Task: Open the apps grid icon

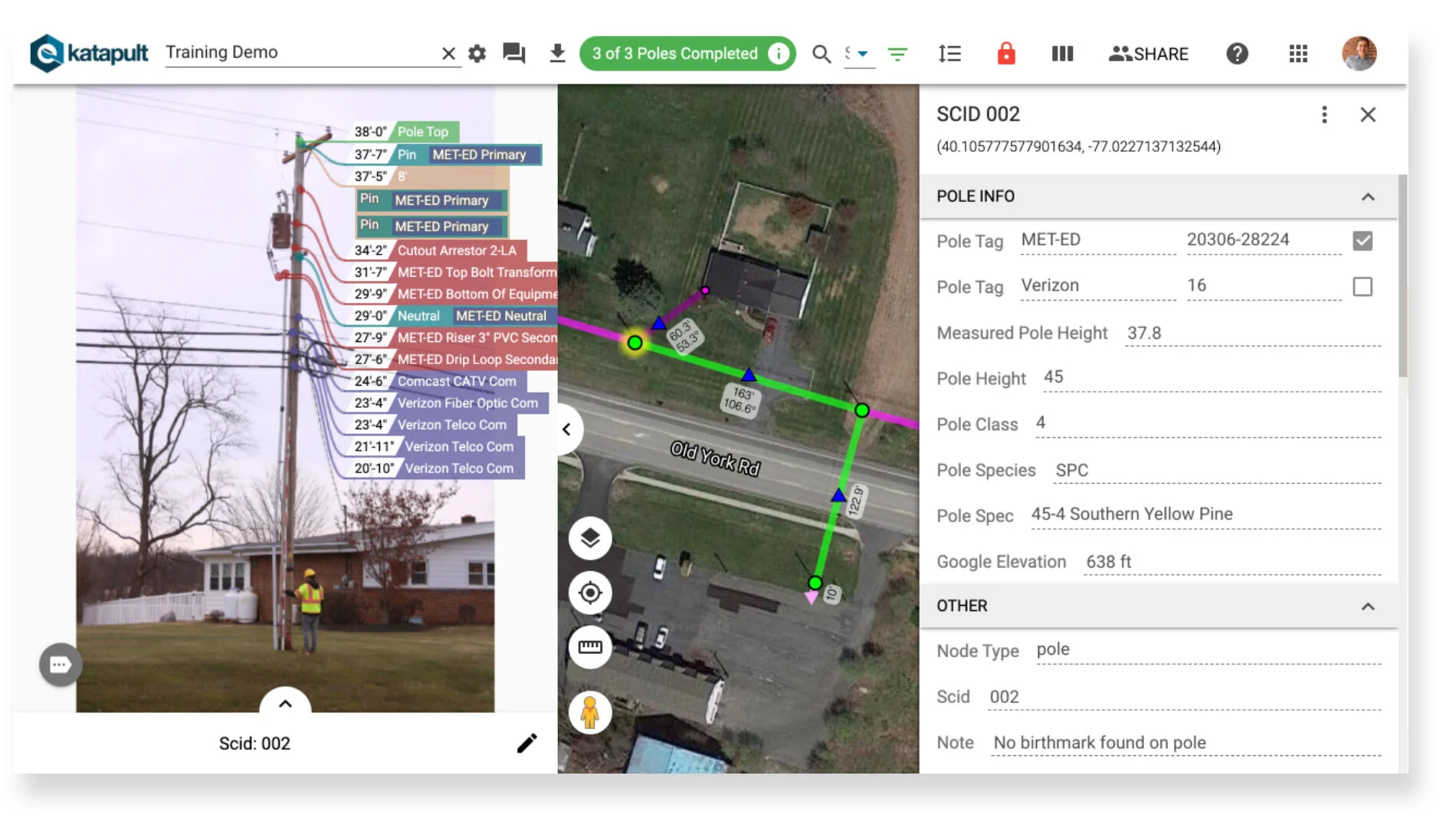Action: coord(1298,54)
